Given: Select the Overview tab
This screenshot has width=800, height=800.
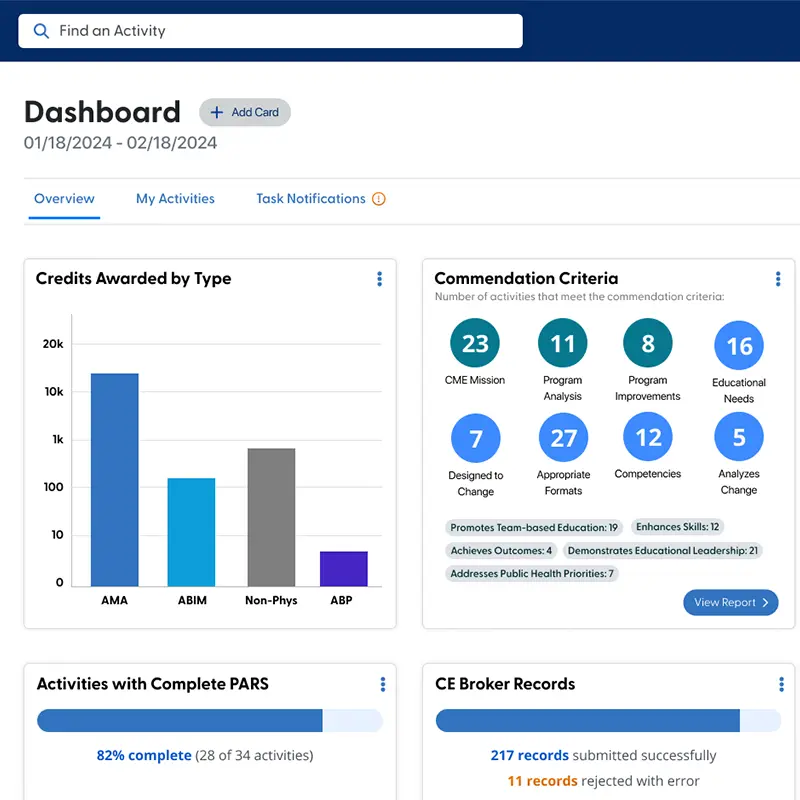Looking at the screenshot, I should pos(64,199).
